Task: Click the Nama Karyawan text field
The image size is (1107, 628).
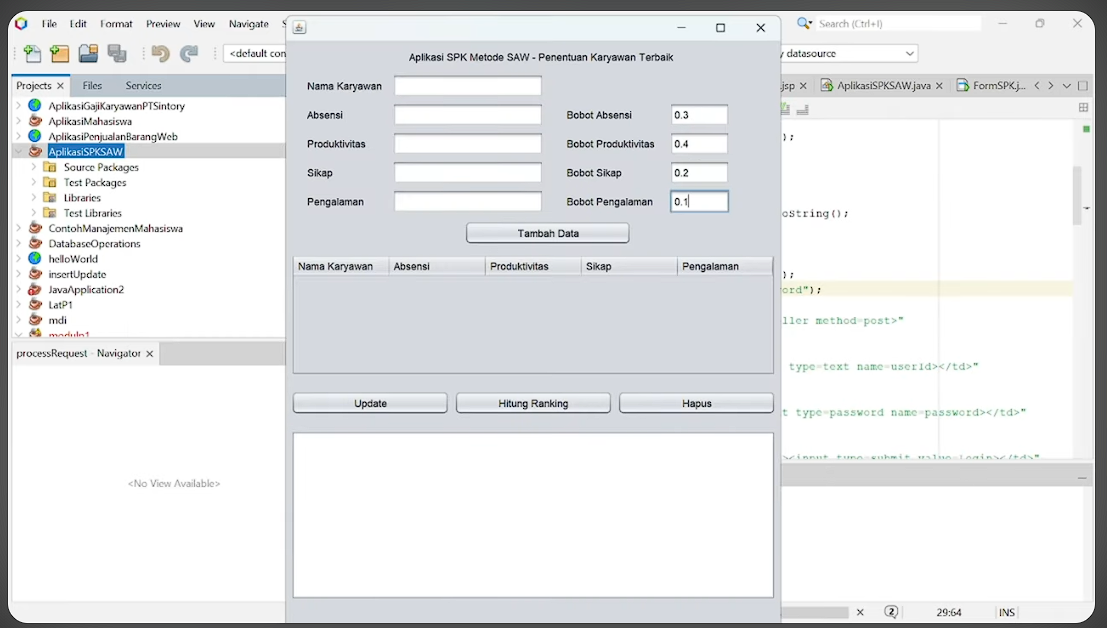Action: pos(468,86)
